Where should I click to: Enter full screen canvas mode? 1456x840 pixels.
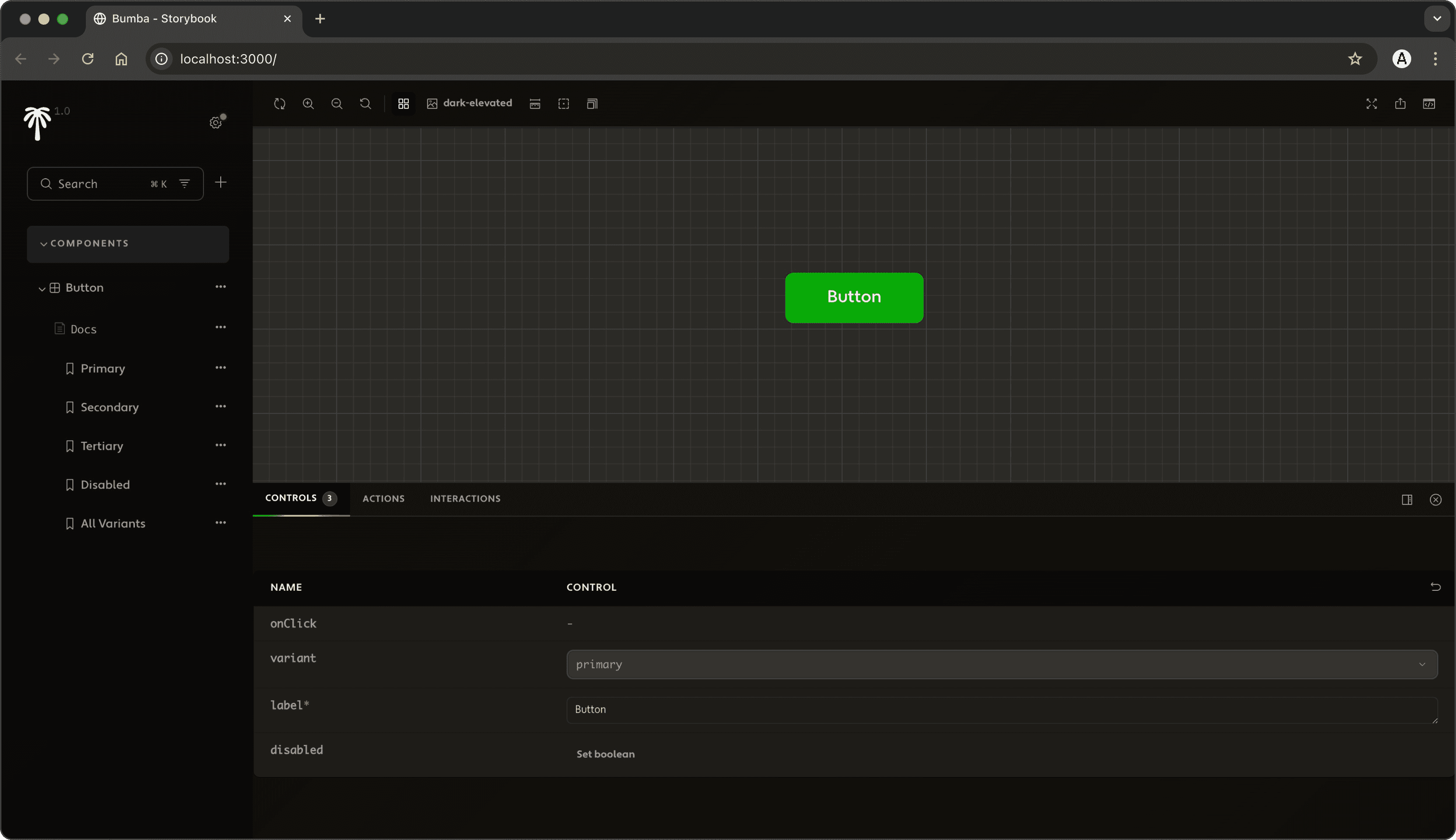pyautogui.click(x=1371, y=104)
